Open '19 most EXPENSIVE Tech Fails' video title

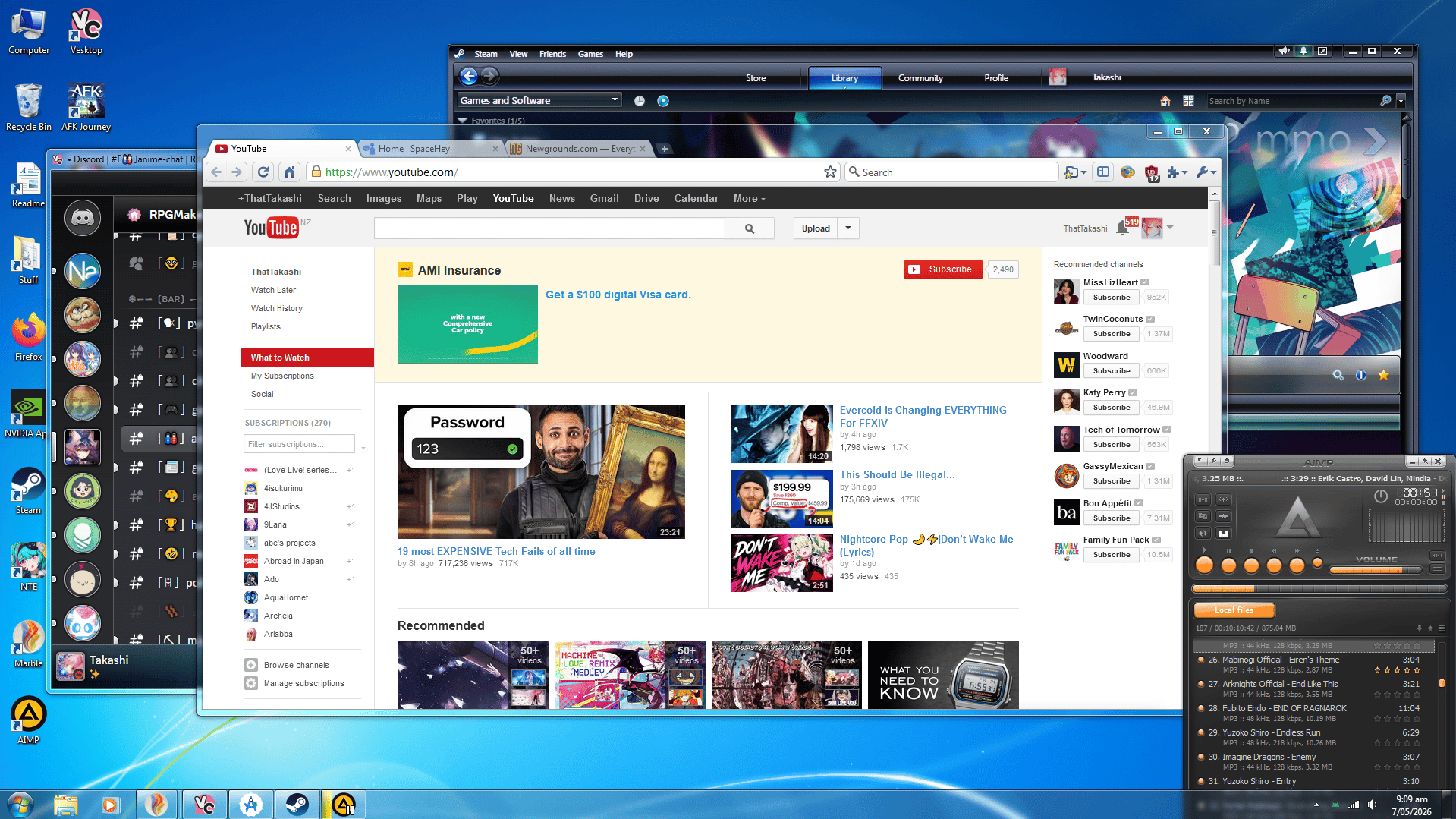[x=496, y=552]
